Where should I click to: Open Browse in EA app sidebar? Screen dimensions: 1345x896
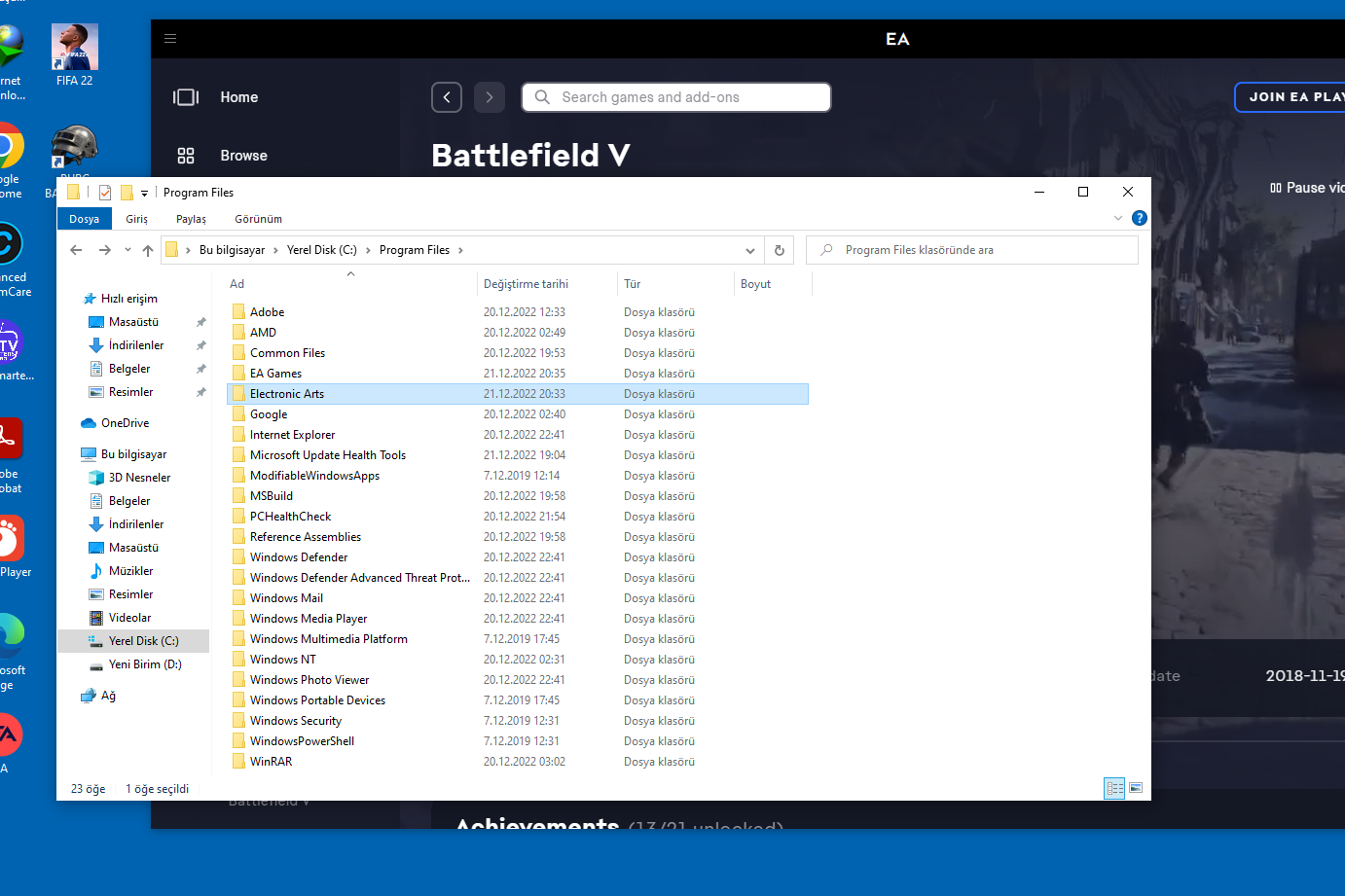(x=243, y=156)
